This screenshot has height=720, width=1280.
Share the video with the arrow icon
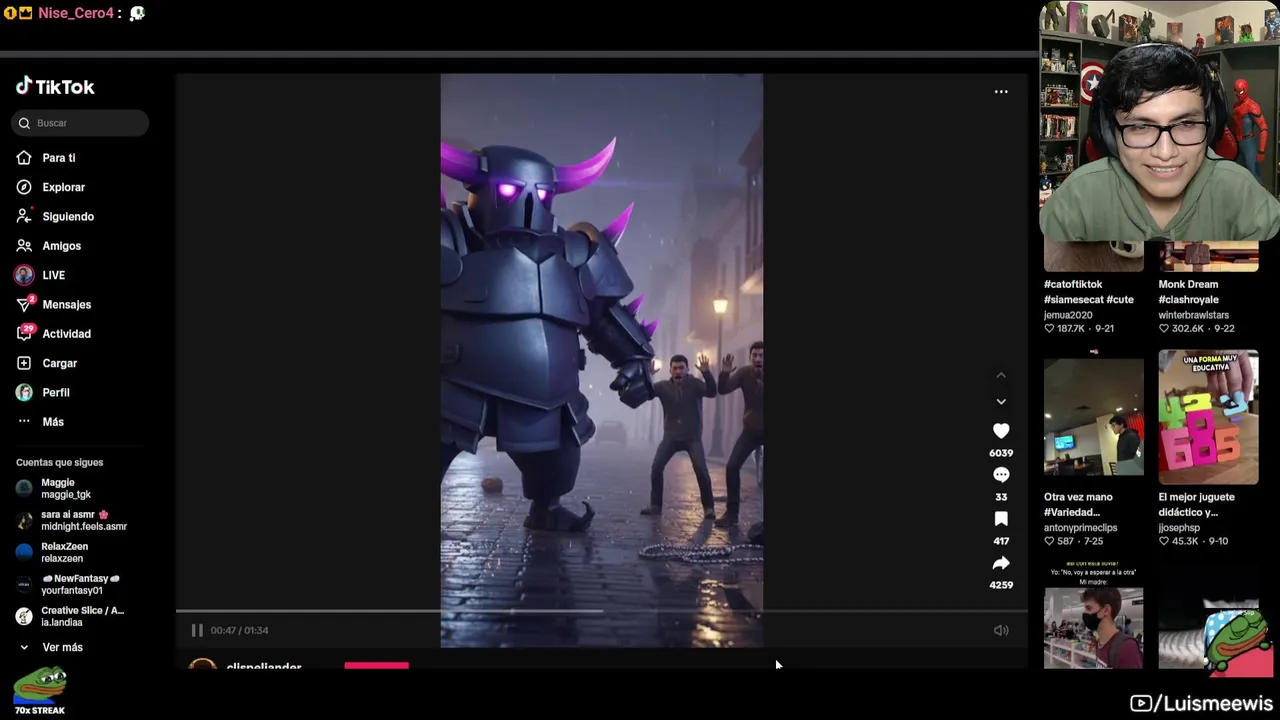pyautogui.click(x=1001, y=563)
